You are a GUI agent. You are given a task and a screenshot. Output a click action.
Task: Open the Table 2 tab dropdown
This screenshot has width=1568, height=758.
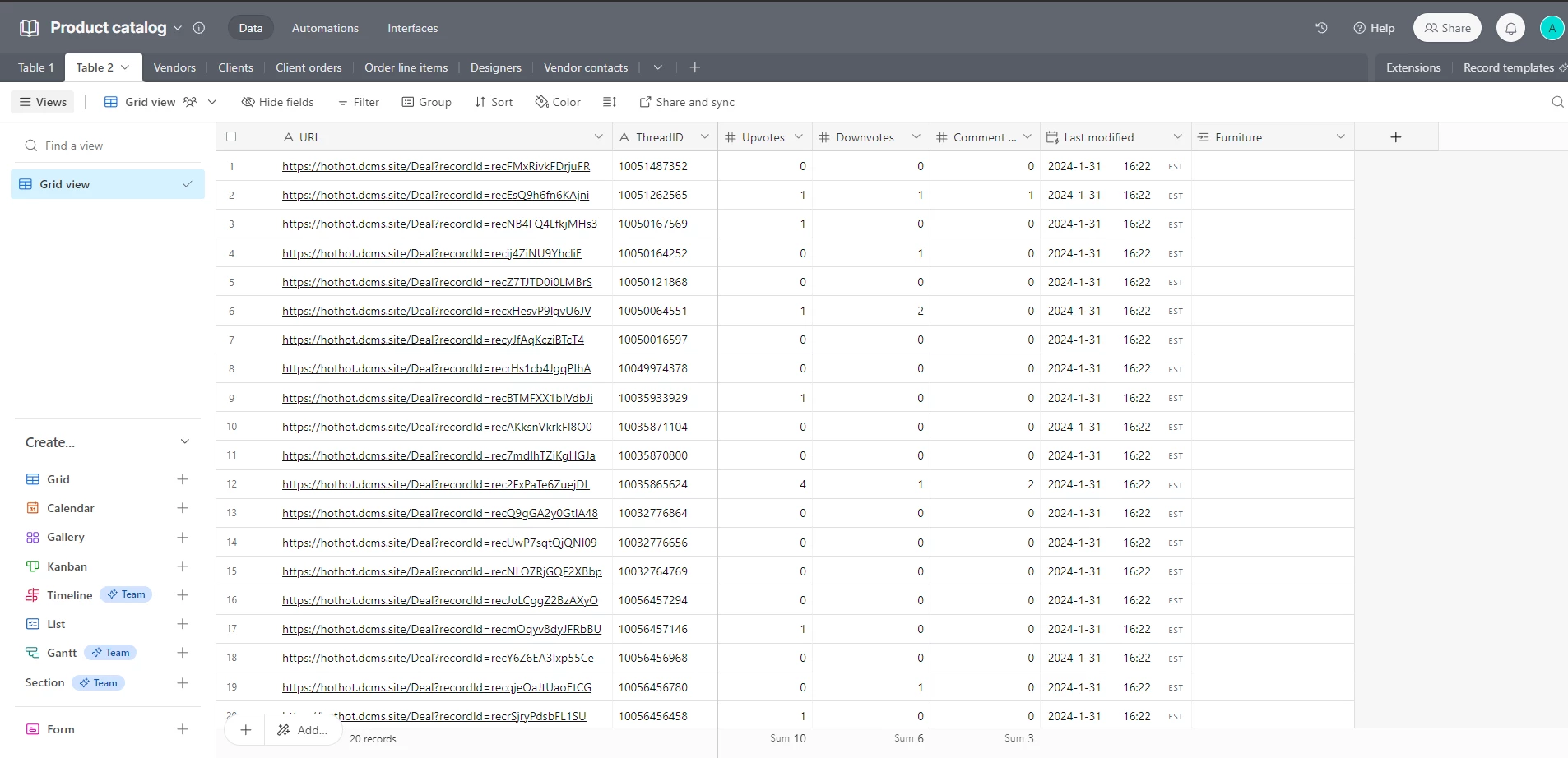click(125, 67)
